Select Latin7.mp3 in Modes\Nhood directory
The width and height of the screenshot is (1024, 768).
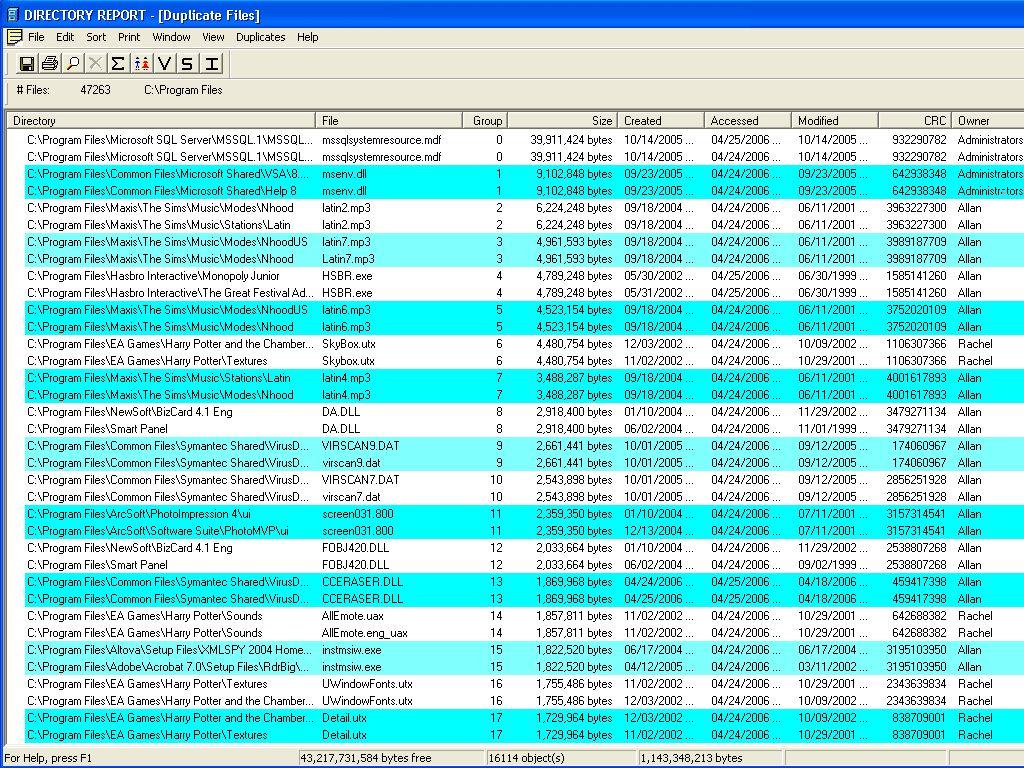tap(524, 259)
